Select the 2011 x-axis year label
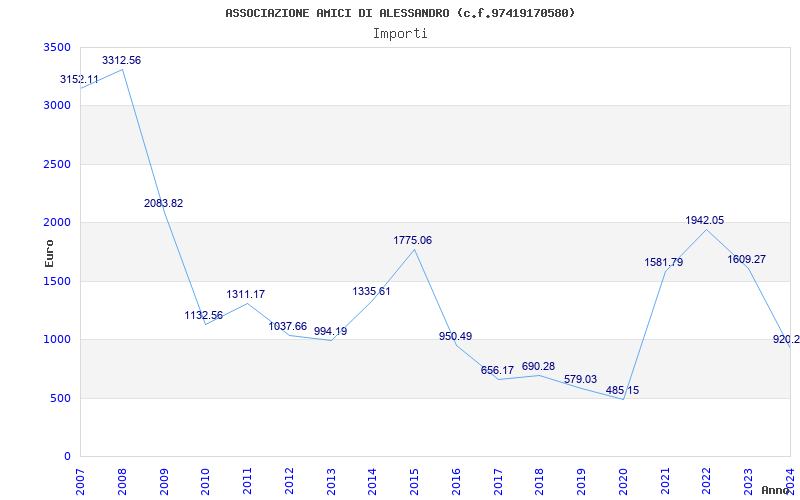The image size is (800, 500). [247, 482]
